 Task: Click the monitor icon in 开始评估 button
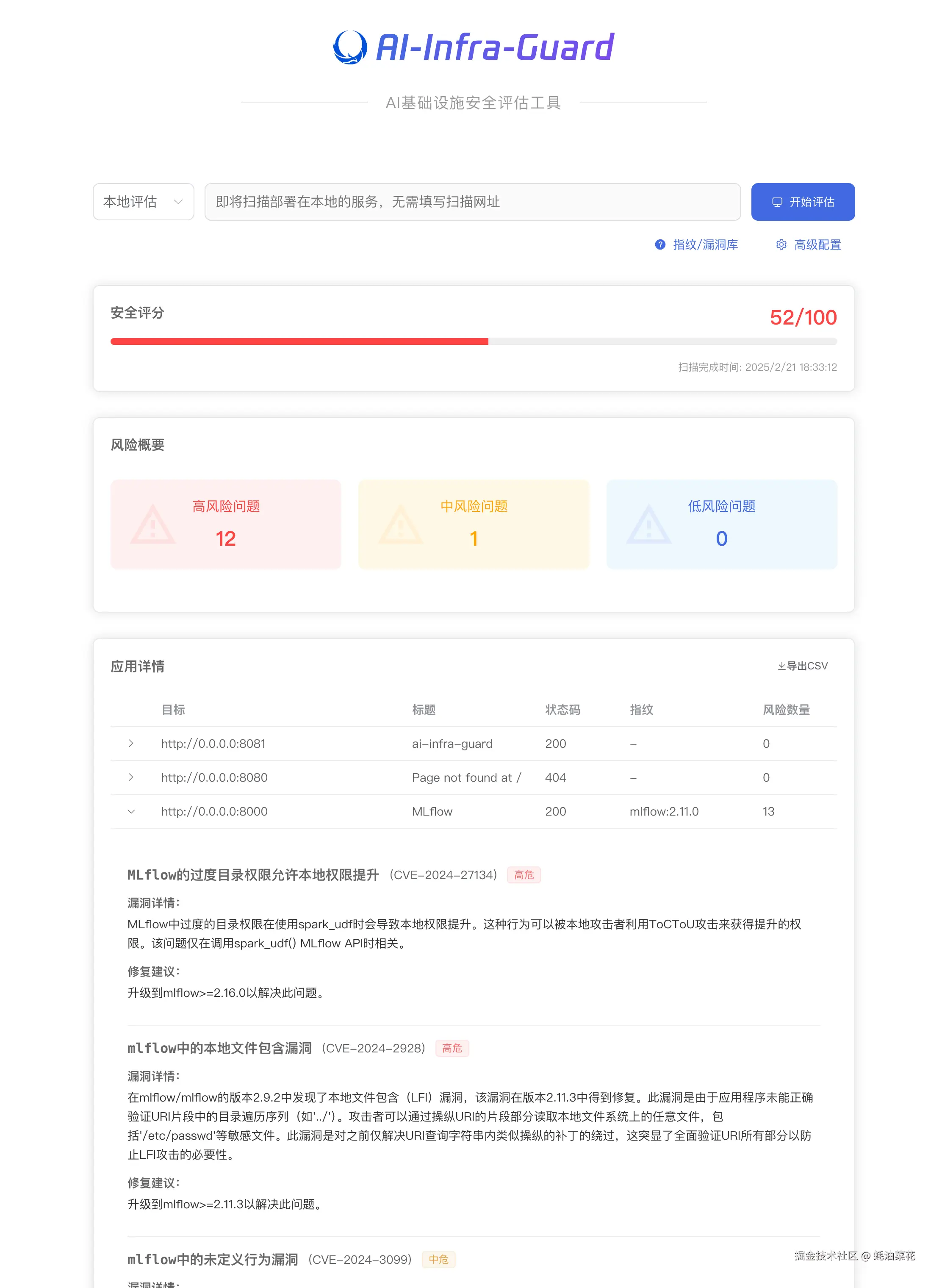[x=777, y=202]
